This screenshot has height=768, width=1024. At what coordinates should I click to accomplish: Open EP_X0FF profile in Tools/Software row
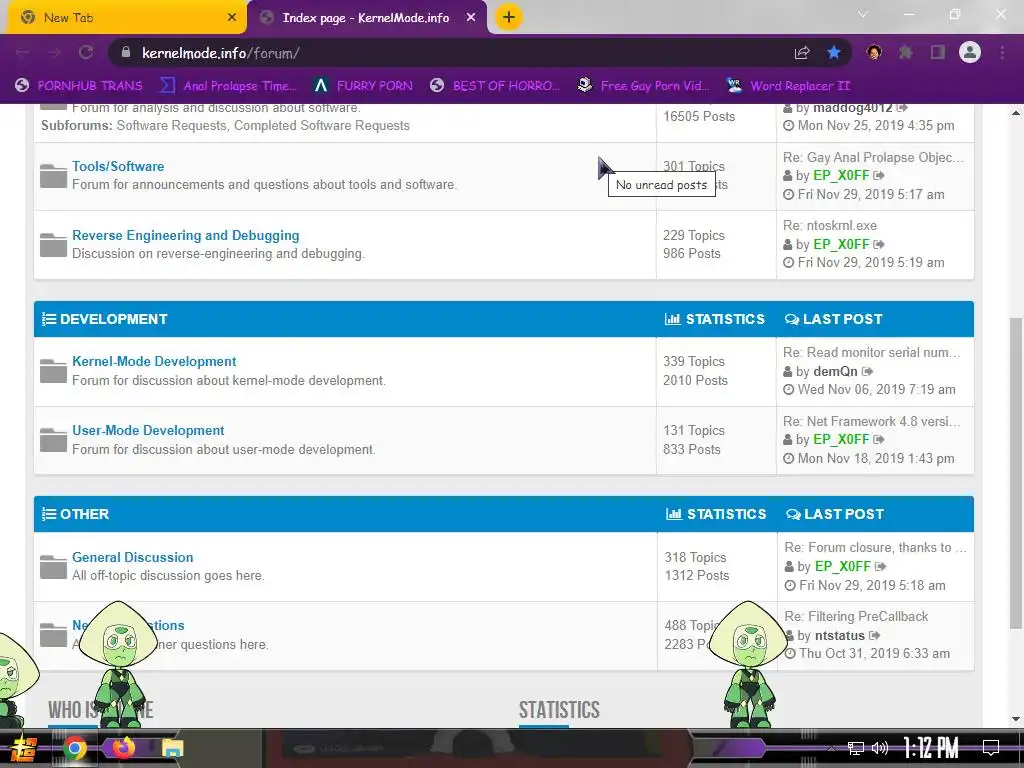click(x=841, y=176)
